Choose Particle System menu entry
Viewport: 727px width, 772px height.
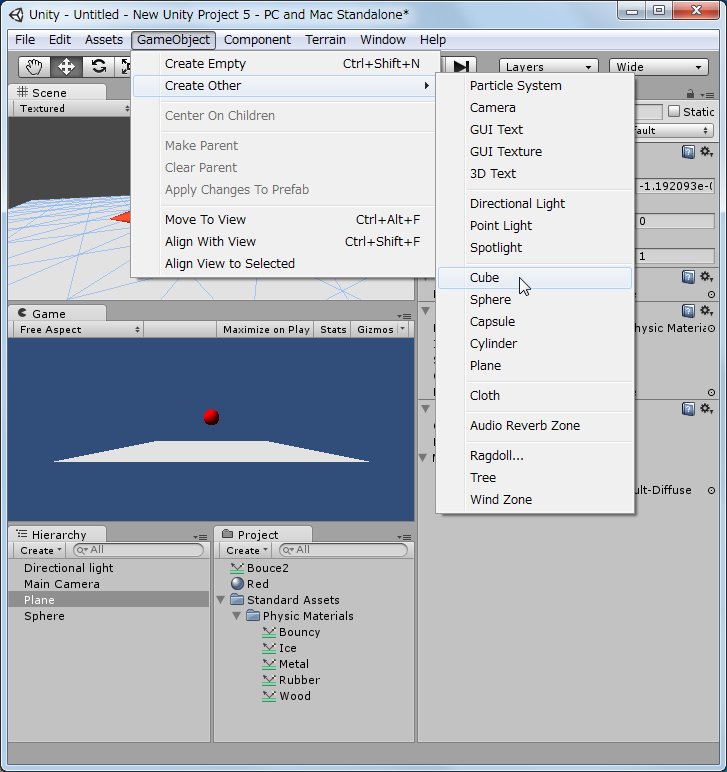tap(535, 86)
